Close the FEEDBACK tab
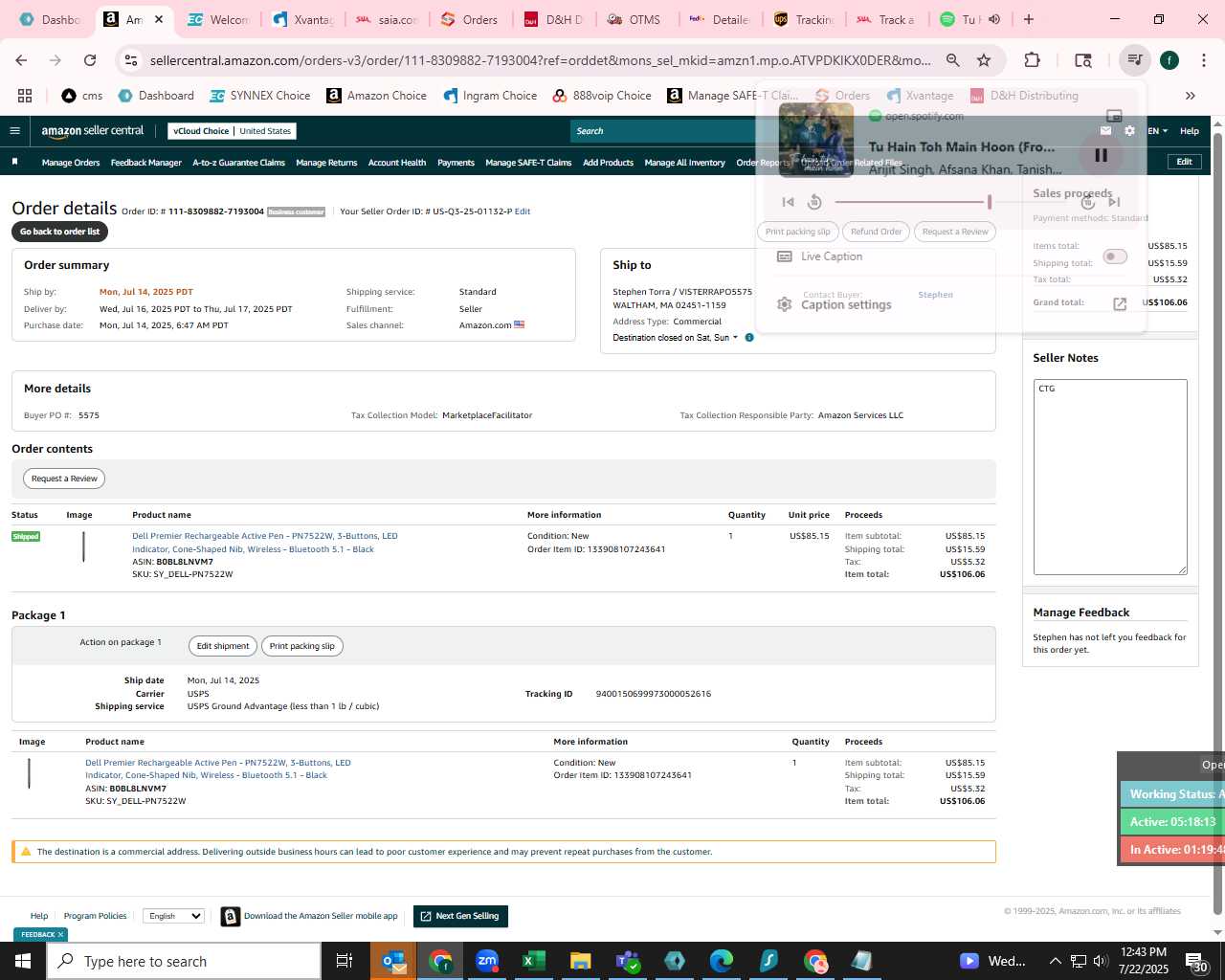The image size is (1225, 980). tap(60, 935)
